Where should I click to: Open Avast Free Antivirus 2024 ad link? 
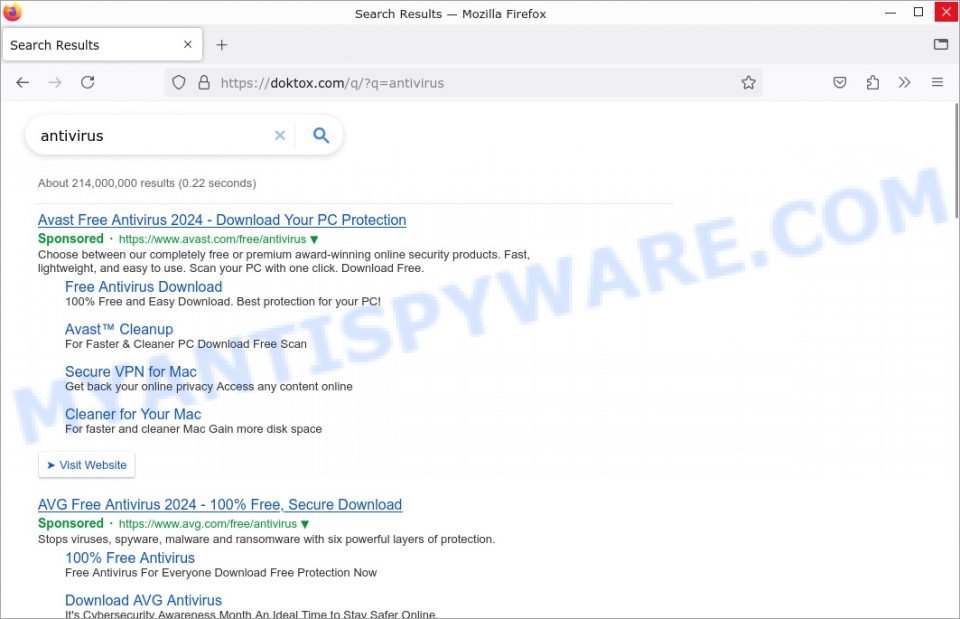[x=222, y=220]
